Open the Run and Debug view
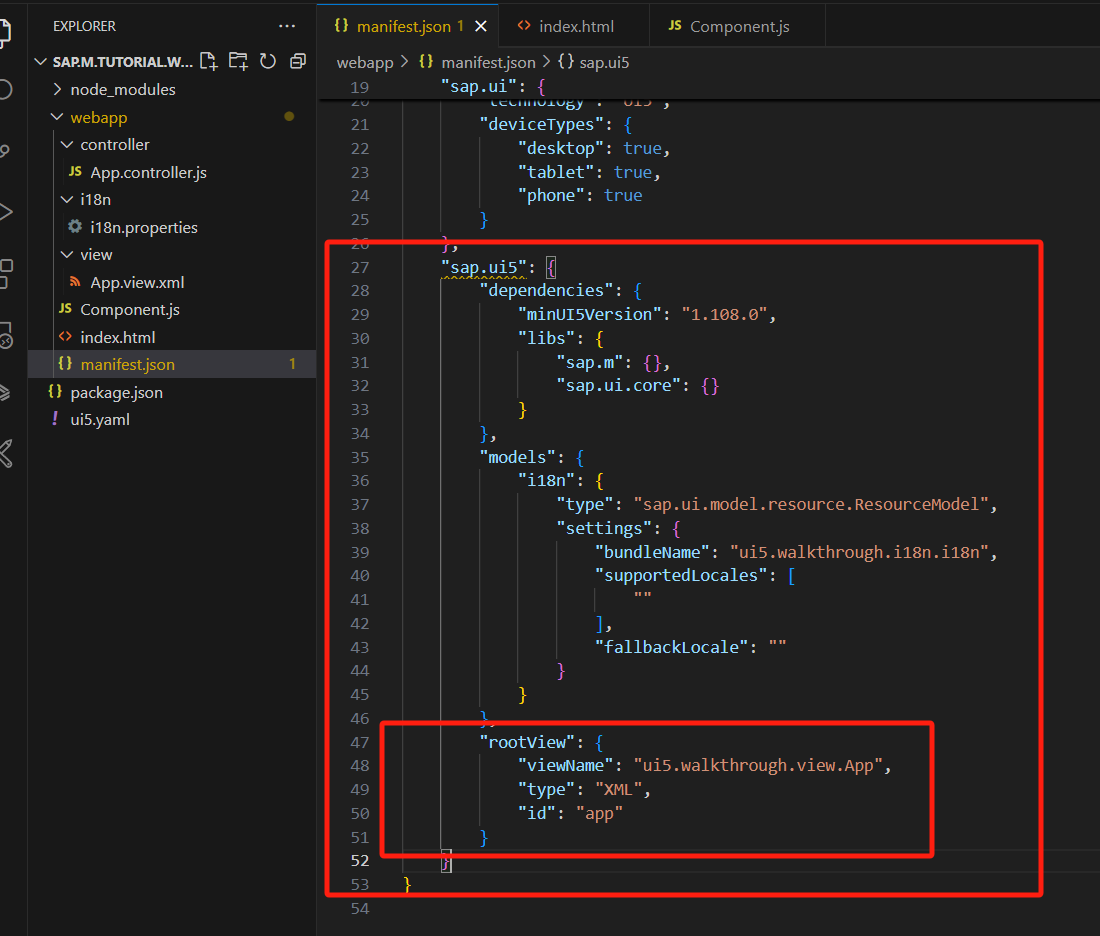 point(6,211)
